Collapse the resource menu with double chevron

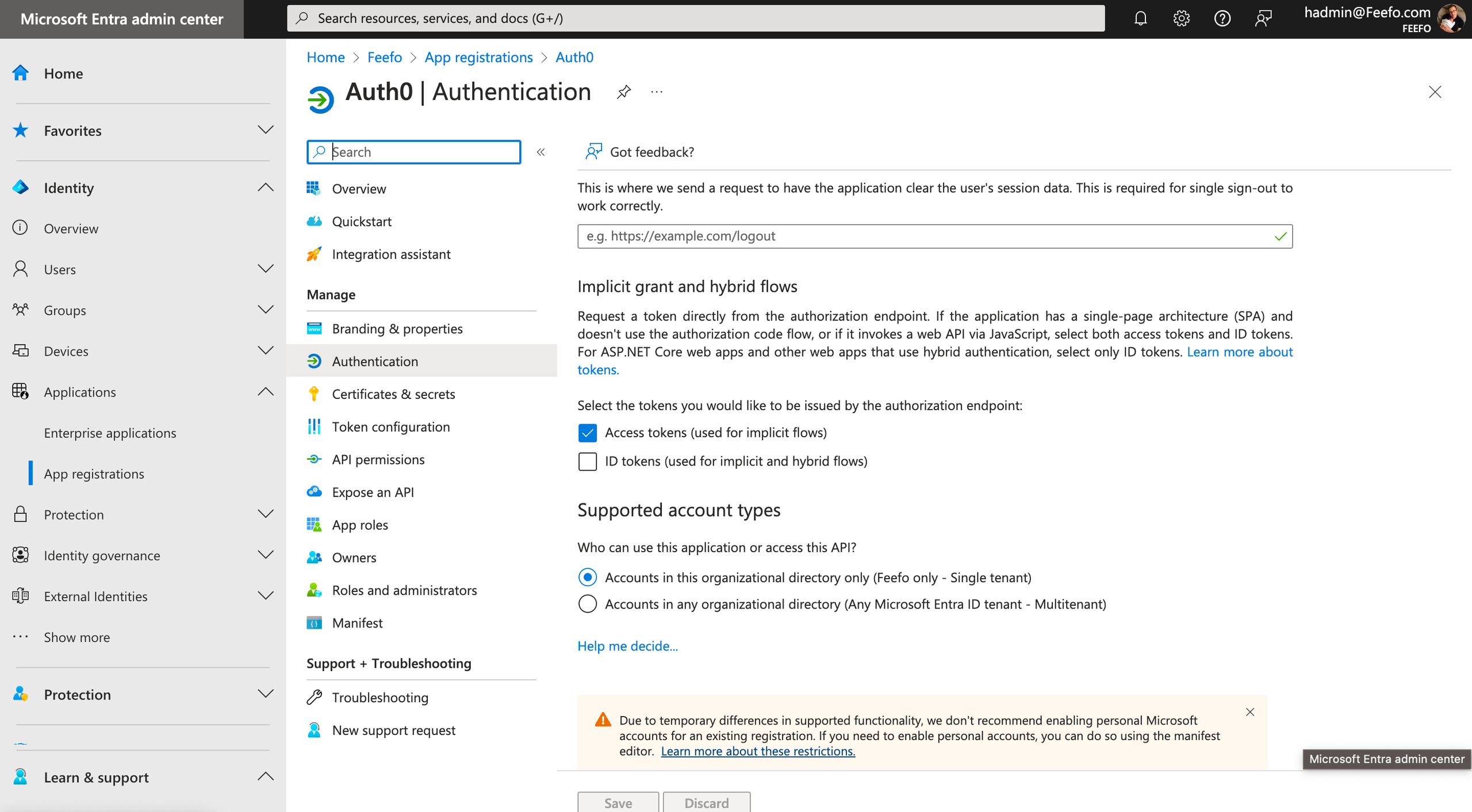tap(540, 152)
